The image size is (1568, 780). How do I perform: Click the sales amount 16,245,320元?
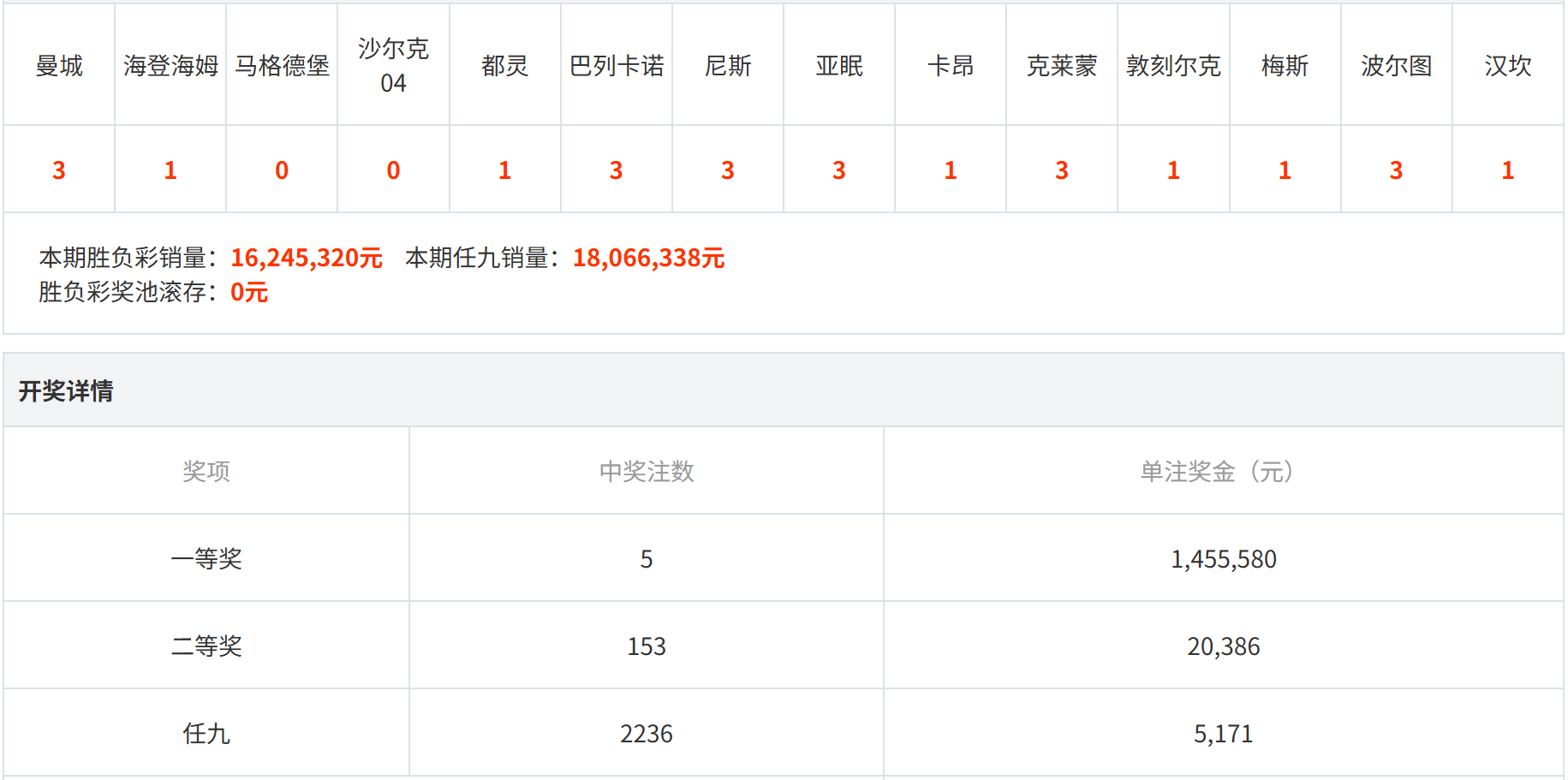point(307,258)
